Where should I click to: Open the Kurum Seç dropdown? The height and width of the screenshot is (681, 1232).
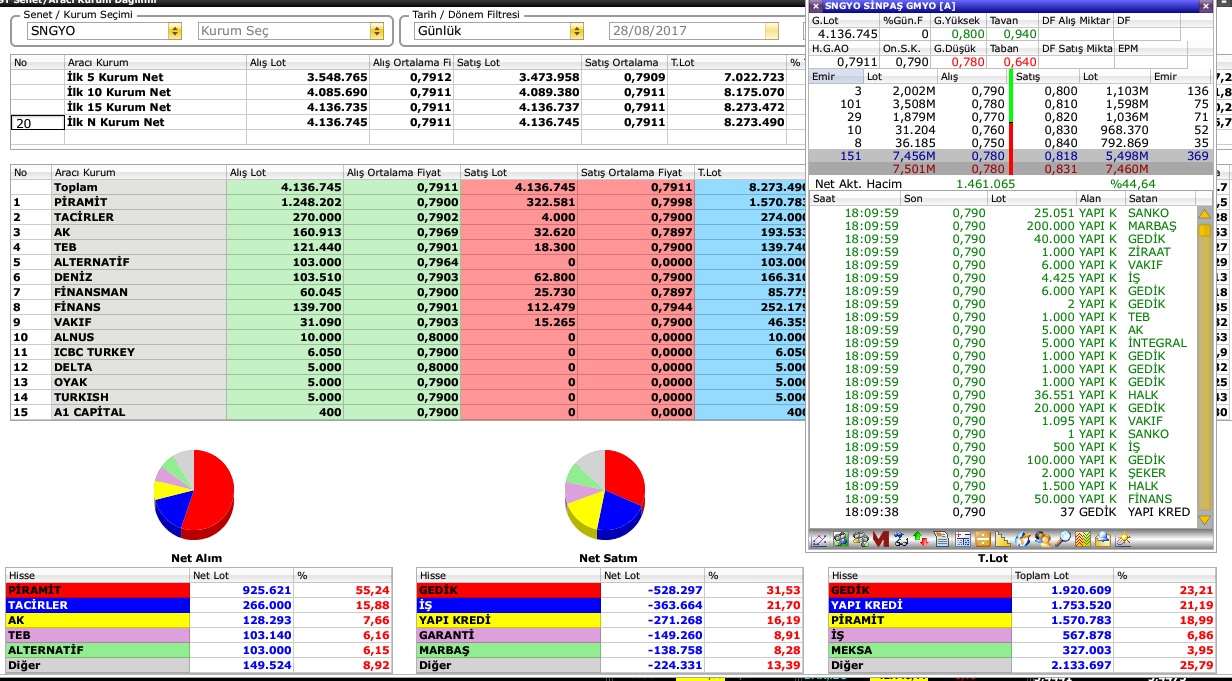pos(377,31)
